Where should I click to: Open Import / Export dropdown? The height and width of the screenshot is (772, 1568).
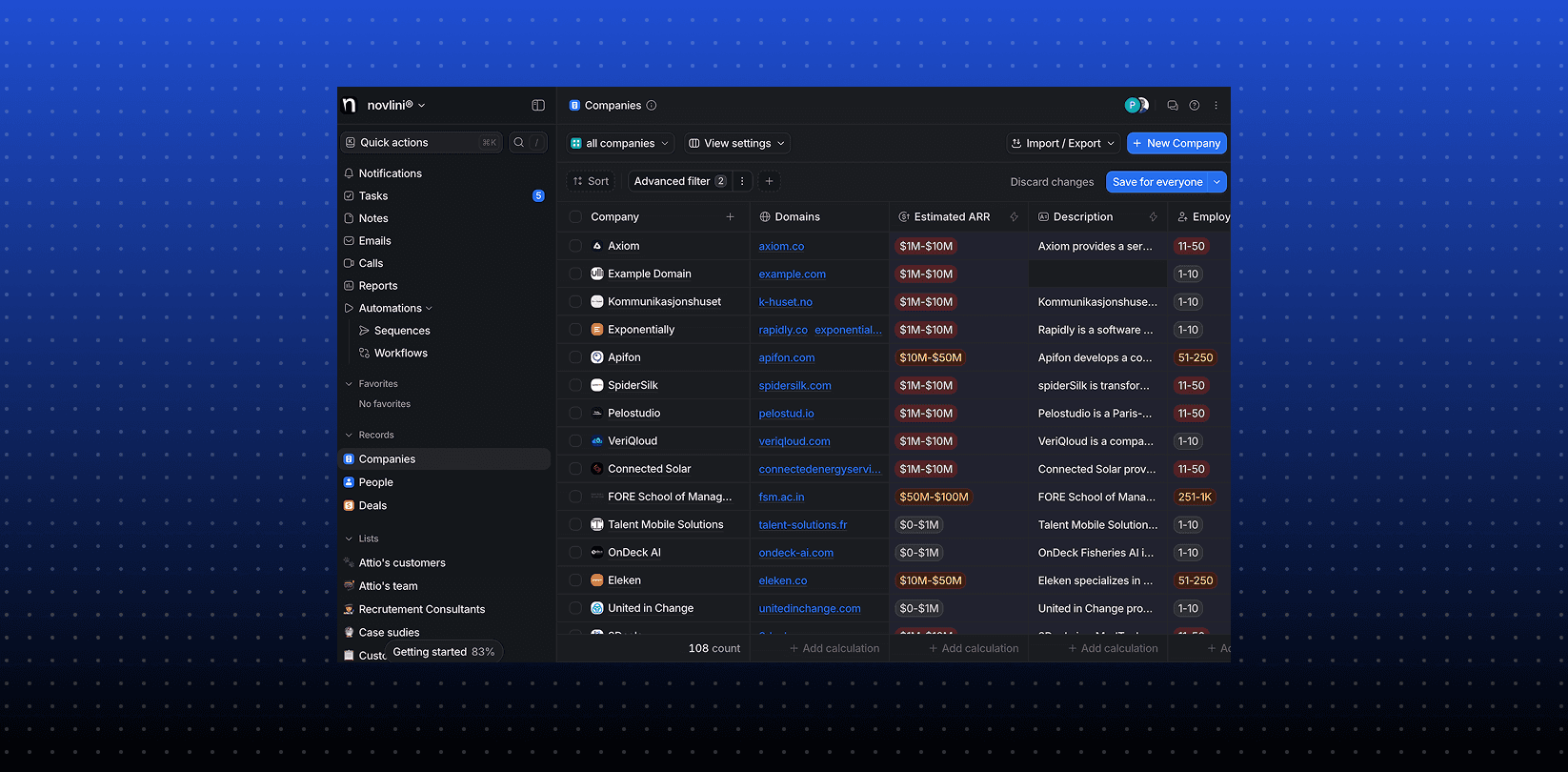[x=1062, y=144]
